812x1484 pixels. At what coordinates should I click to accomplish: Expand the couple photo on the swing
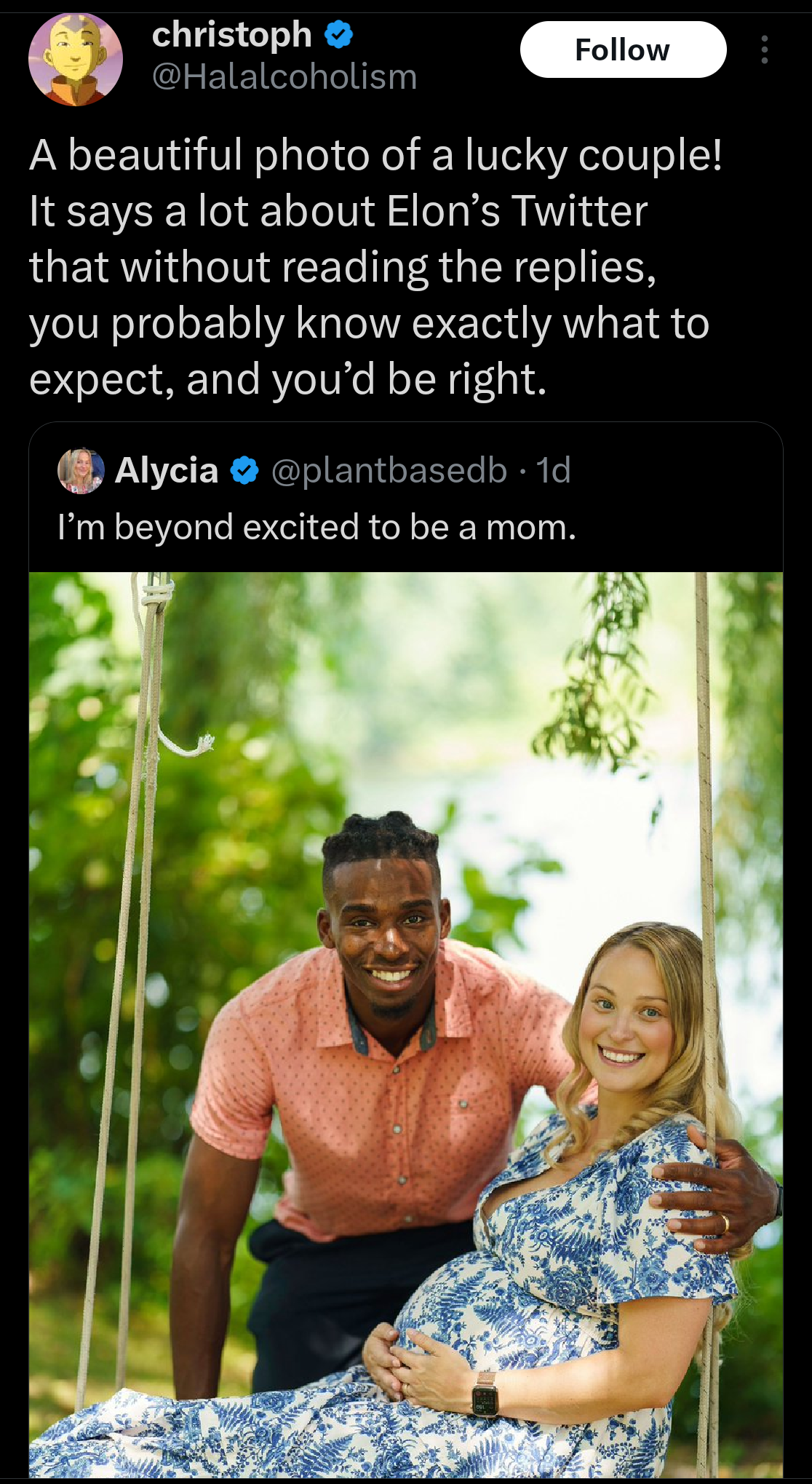point(405,1019)
